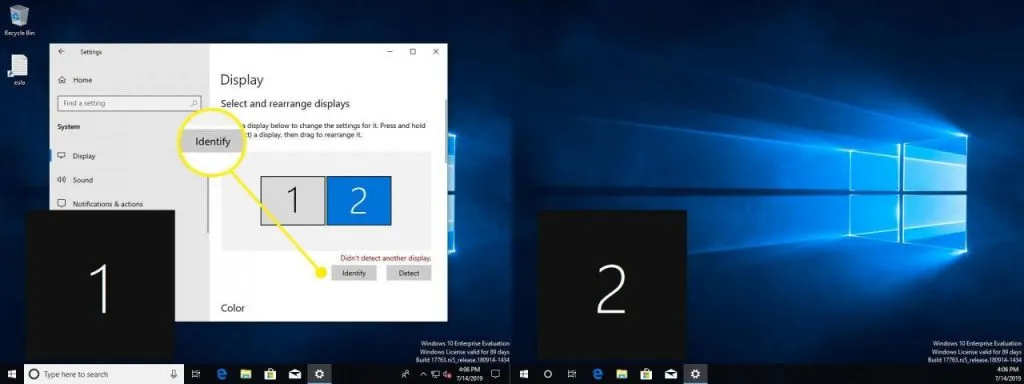1024x384 pixels.
Task: Click the Identify button
Action: point(354,273)
